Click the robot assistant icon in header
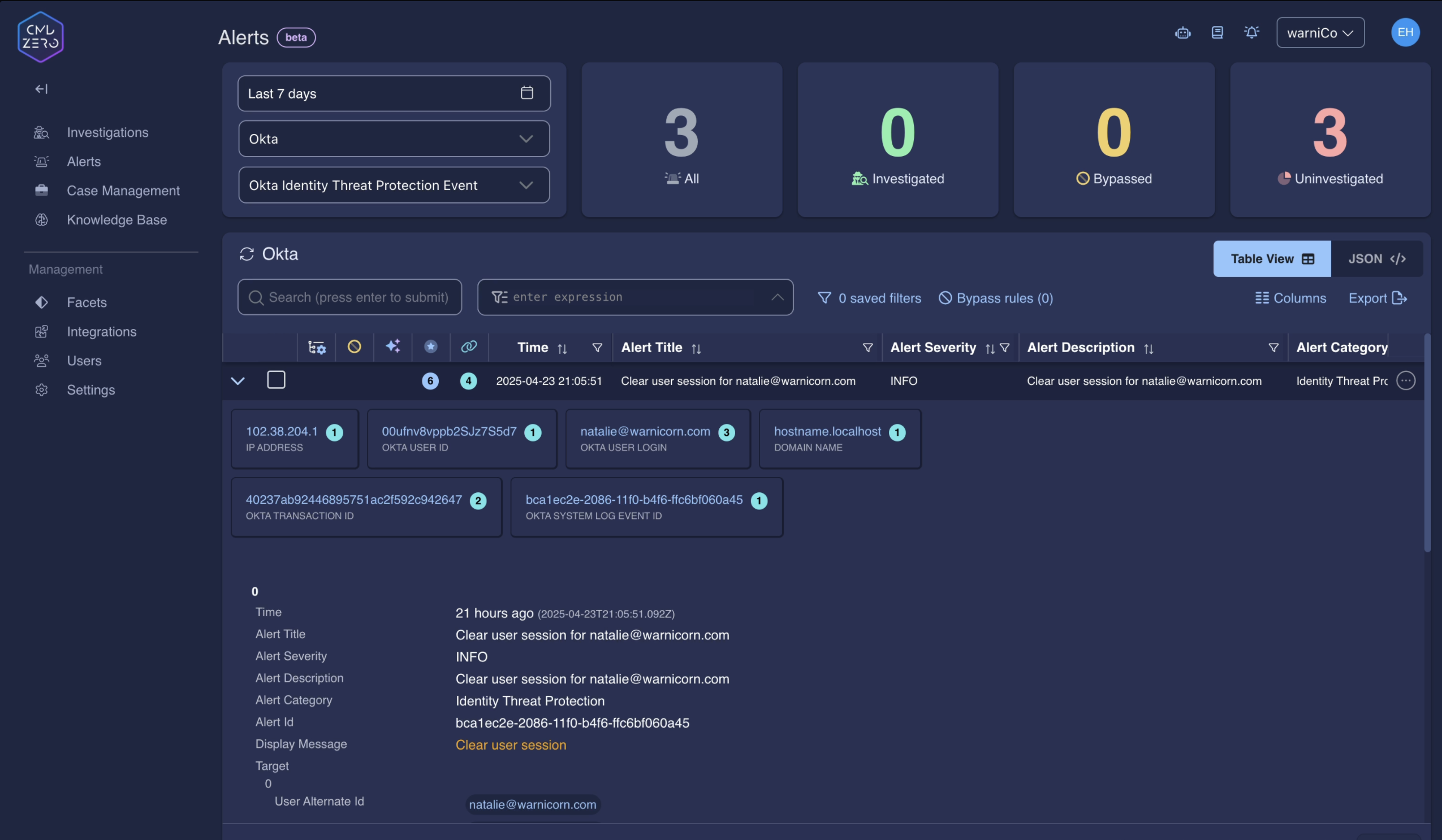Image resolution: width=1442 pixels, height=840 pixels. 1182,33
